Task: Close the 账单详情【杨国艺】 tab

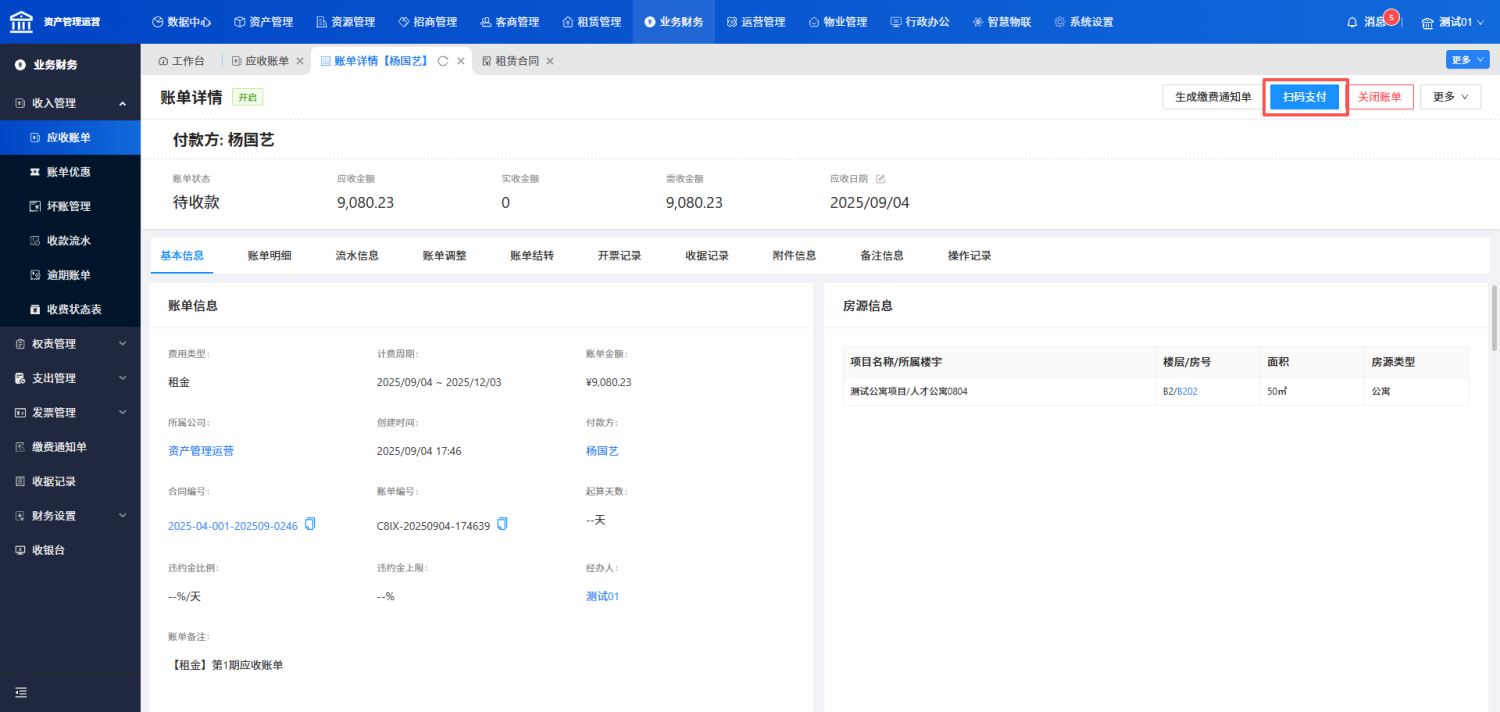Action: 461,61
